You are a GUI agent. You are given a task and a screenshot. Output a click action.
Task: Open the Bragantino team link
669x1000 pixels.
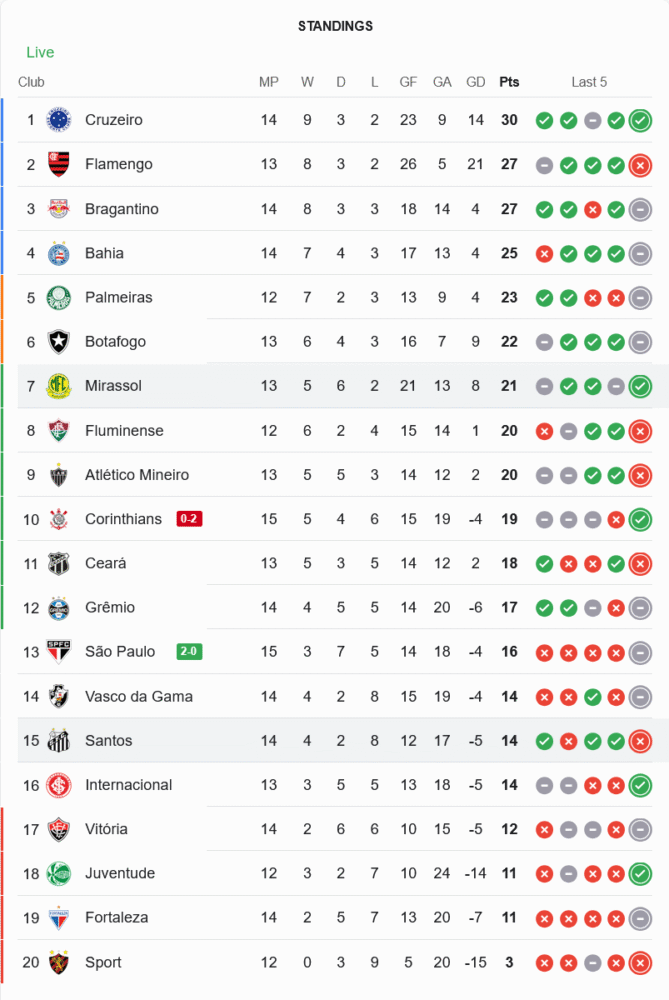pyautogui.click(x=121, y=209)
